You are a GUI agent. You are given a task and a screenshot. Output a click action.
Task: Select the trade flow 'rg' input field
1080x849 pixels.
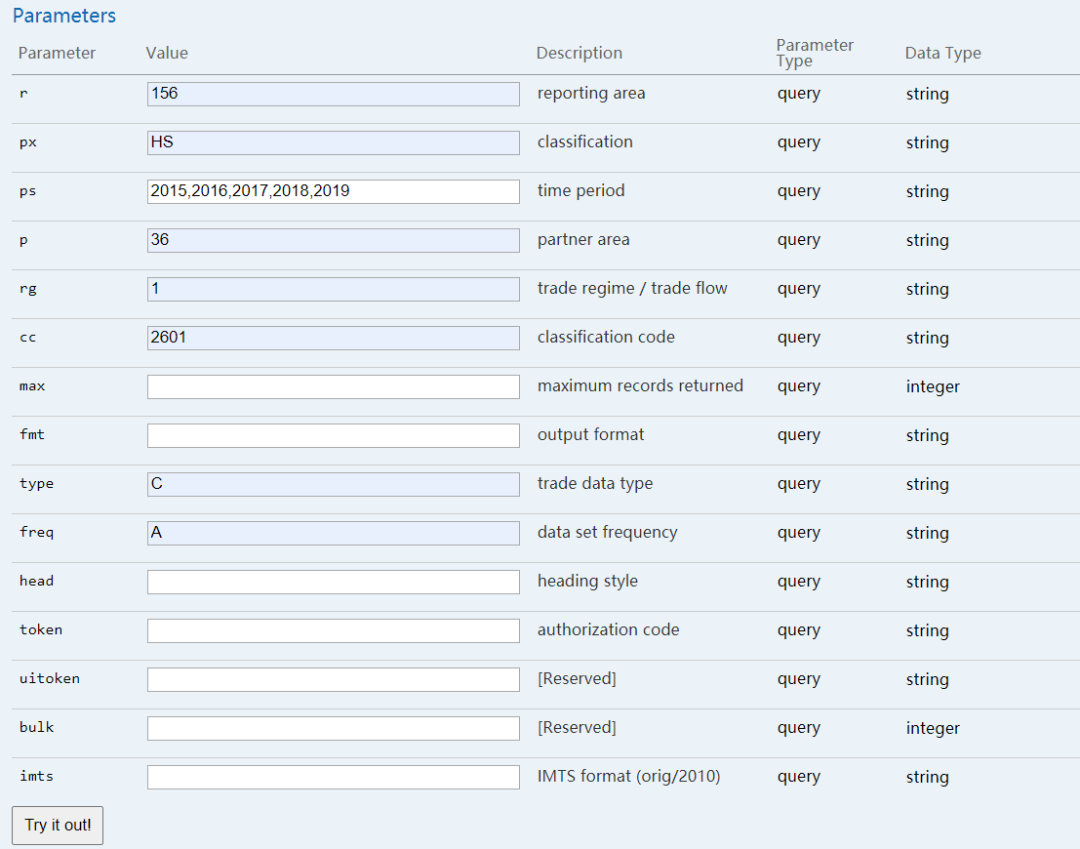(x=333, y=289)
